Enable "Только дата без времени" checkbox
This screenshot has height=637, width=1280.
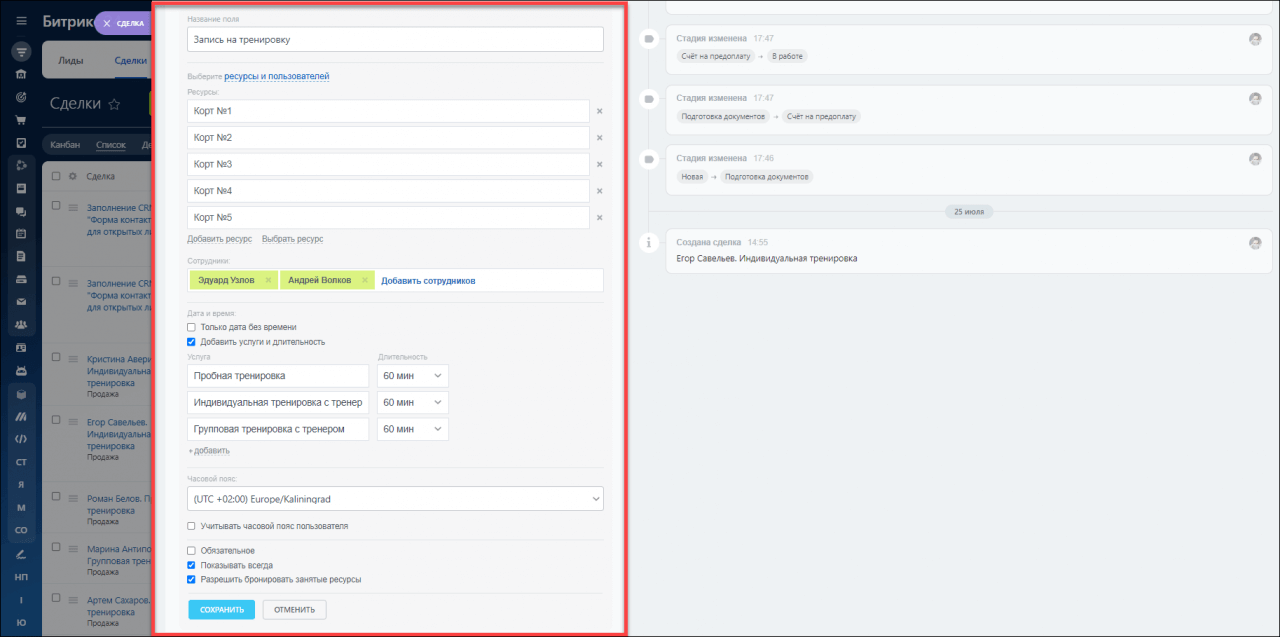(192, 327)
